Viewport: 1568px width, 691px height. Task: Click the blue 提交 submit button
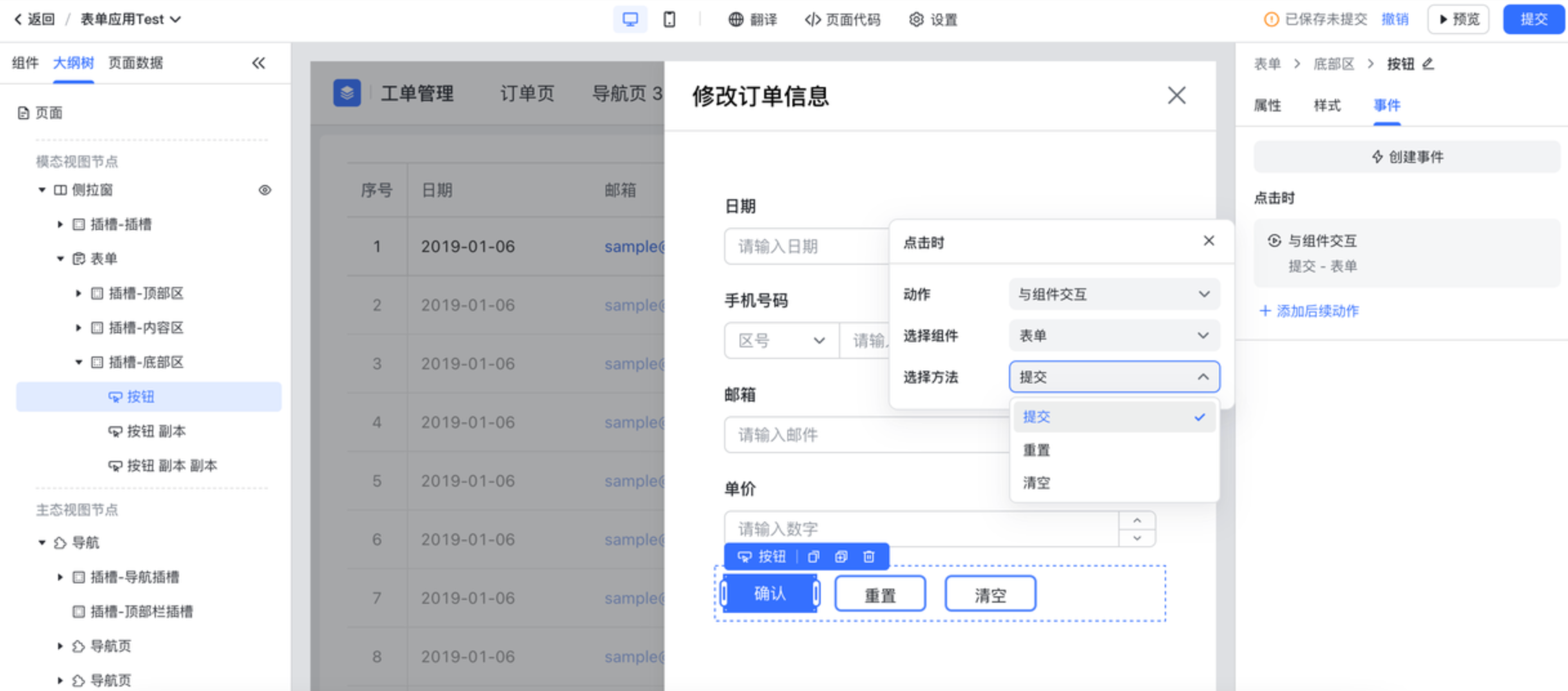pyautogui.click(x=1534, y=19)
